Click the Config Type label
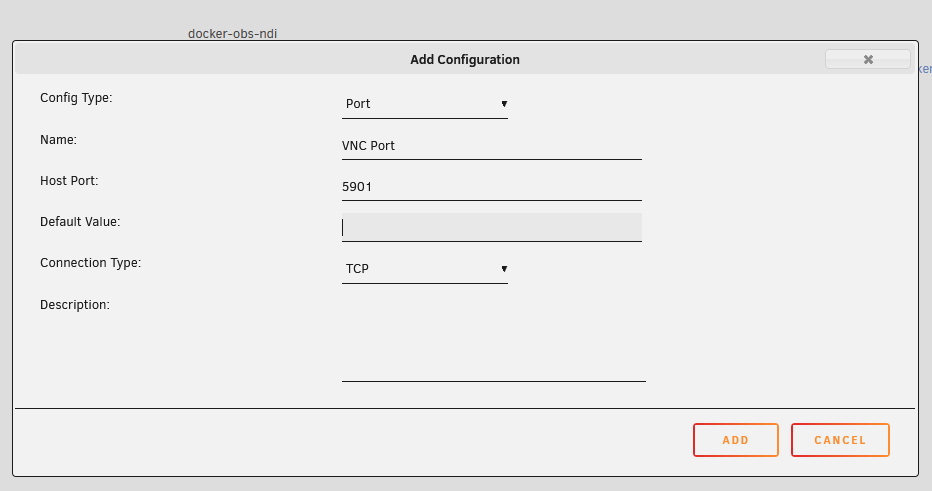The height and width of the screenshot is (491, 932). tap(76, 97)
